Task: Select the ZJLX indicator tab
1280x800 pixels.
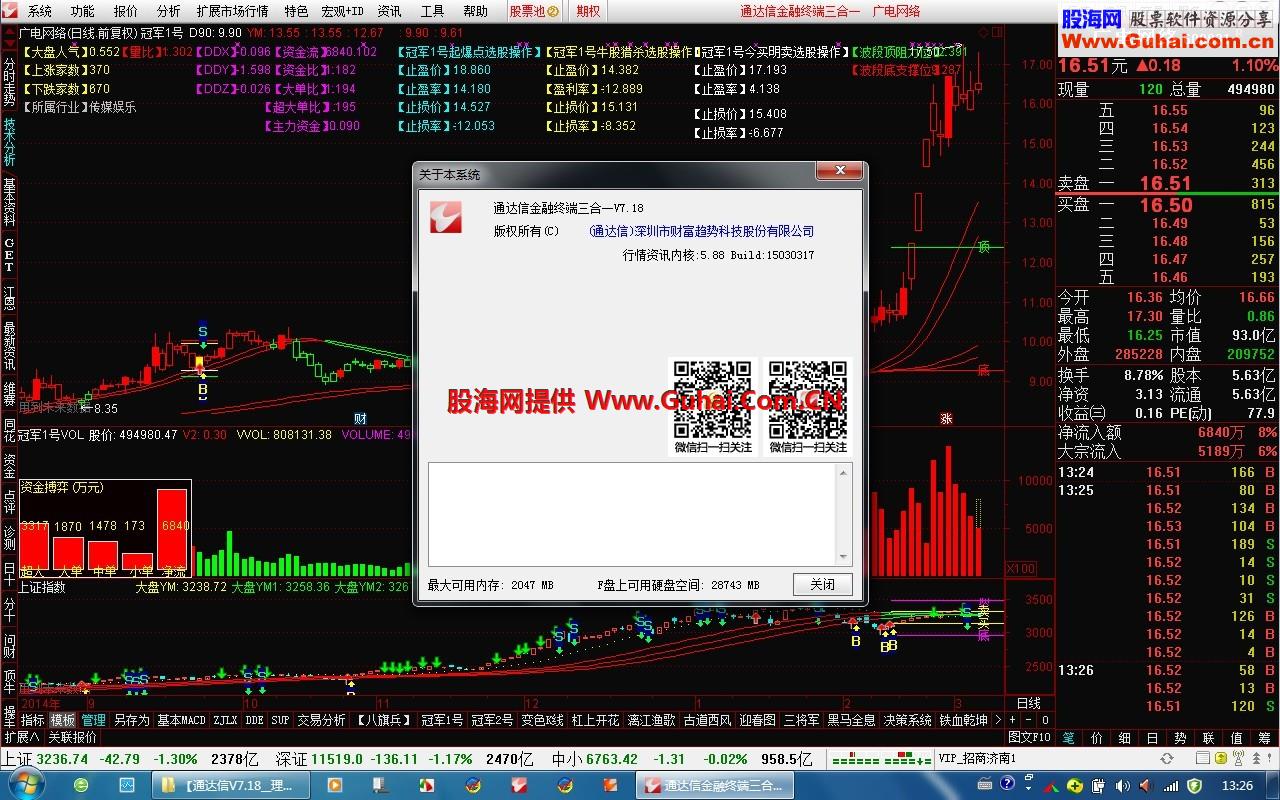Action: coord(225,720)
